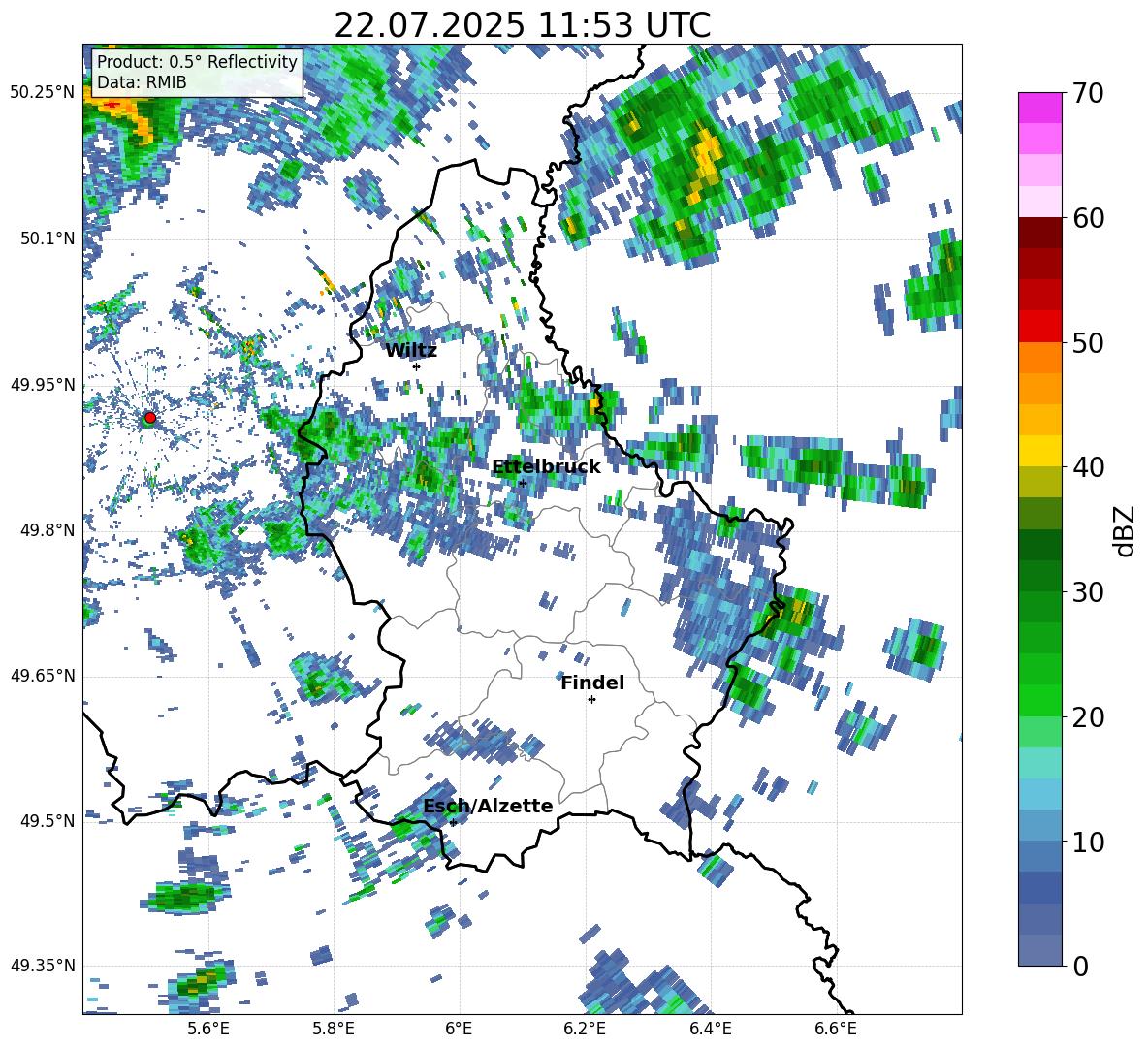This screenshot has width=1148, height=1048.
Task: Click the Data: RMIB legend line
Action: [x=142, y=82]
